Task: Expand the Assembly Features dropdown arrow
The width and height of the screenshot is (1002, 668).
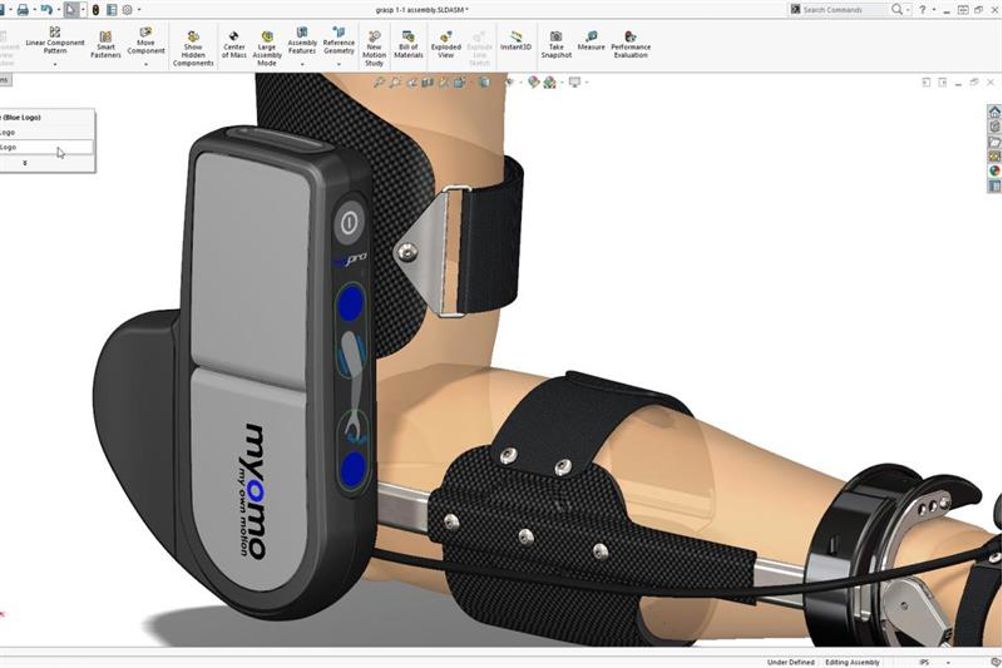Action: (302, 65)
